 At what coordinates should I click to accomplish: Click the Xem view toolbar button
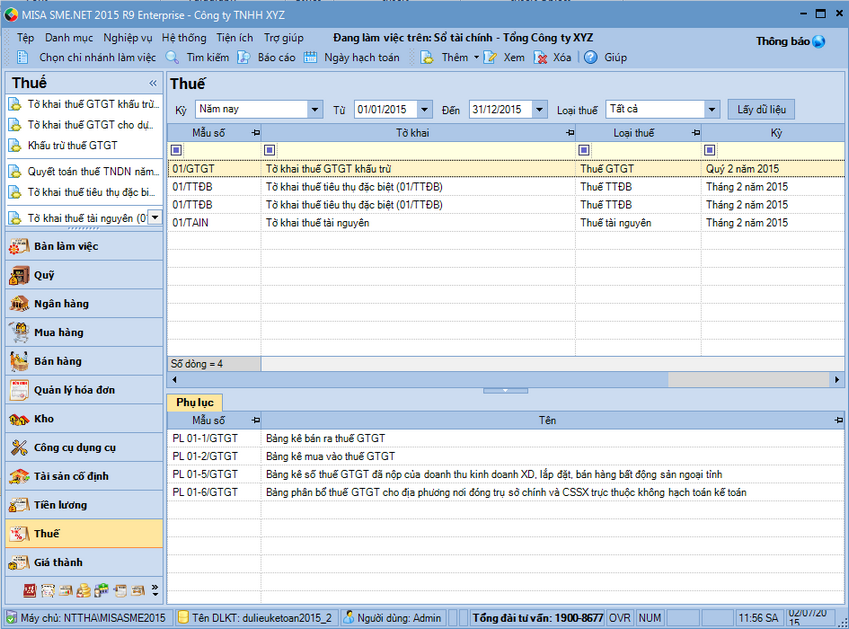tap(504, 57)
